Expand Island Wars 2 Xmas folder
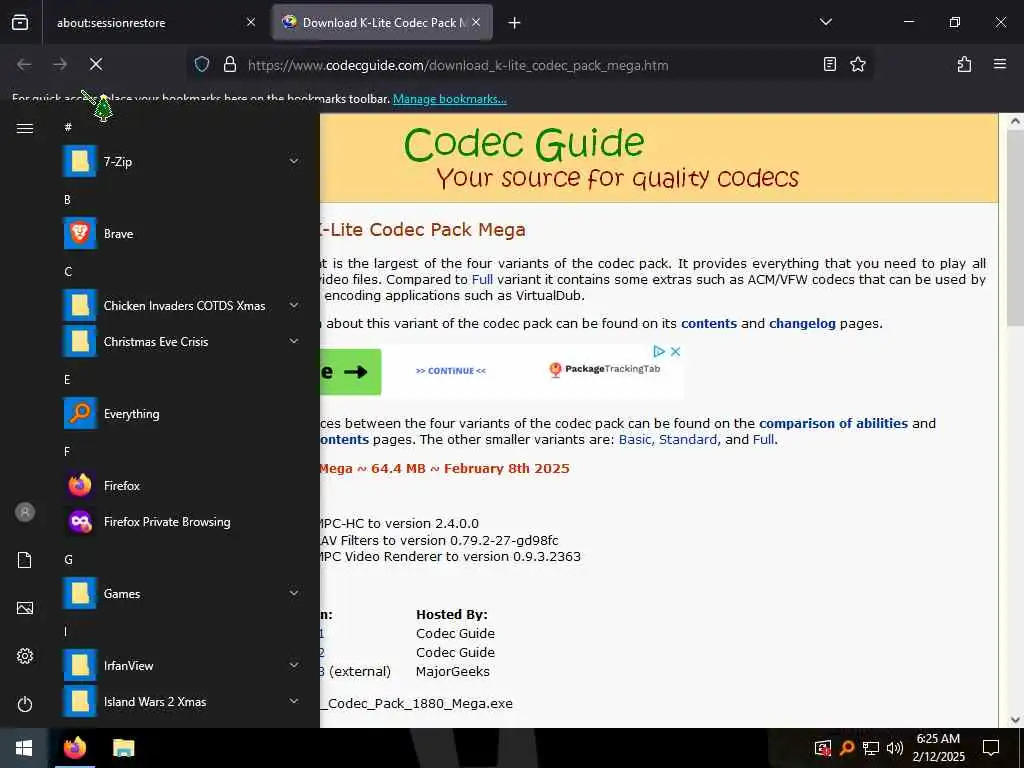 [x=182, y=702]
